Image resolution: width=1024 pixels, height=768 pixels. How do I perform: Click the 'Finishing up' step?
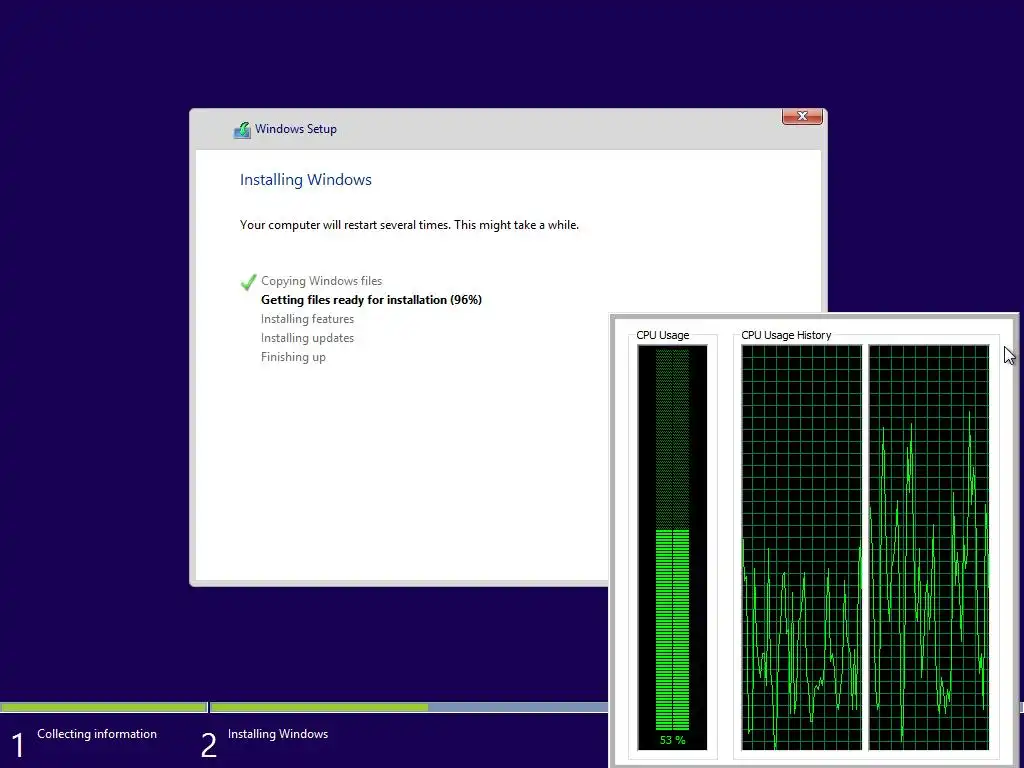(293, 357)
